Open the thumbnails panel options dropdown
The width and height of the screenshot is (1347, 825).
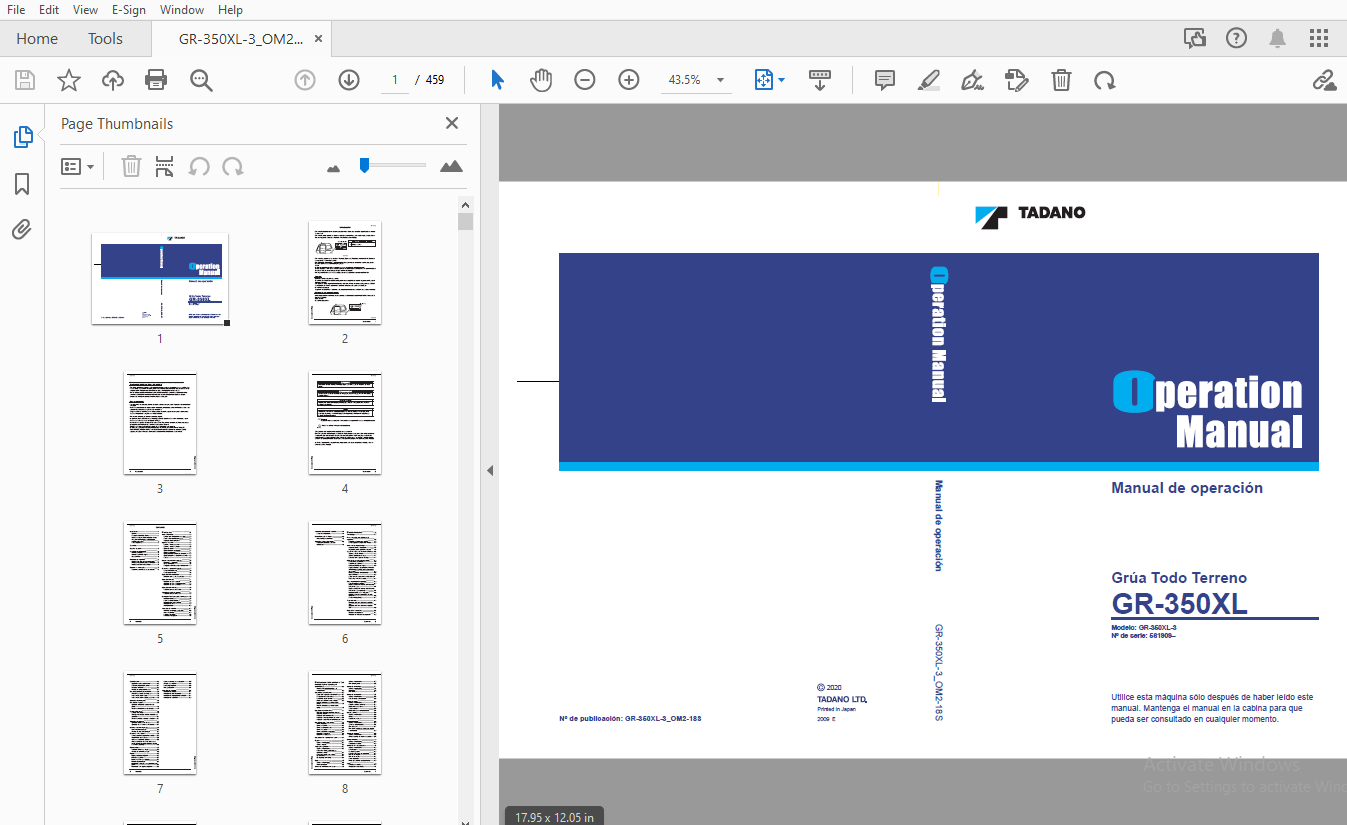pos(78,167)
